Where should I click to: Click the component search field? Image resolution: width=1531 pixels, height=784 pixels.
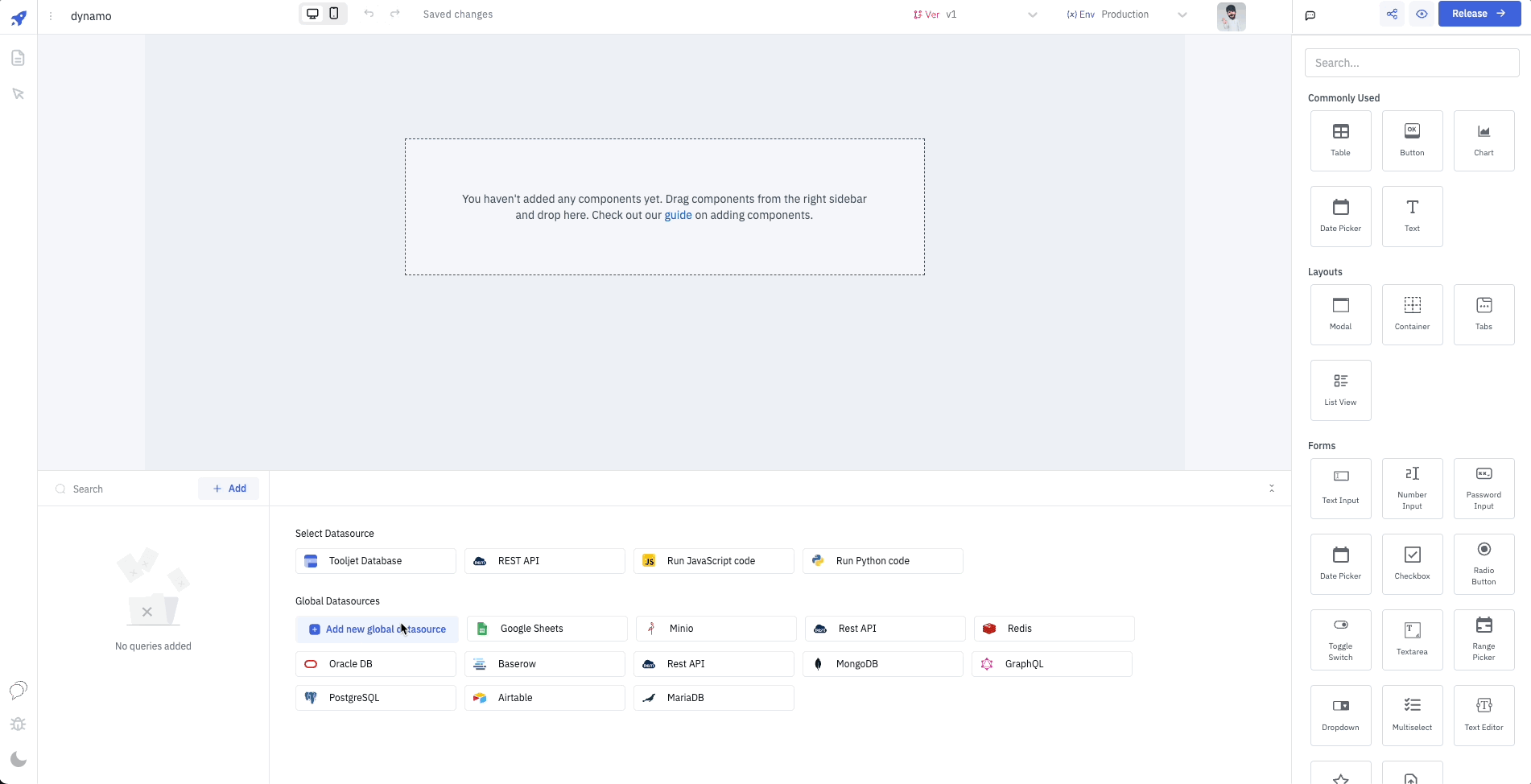pyautogui.click(x=1411, y=63)
